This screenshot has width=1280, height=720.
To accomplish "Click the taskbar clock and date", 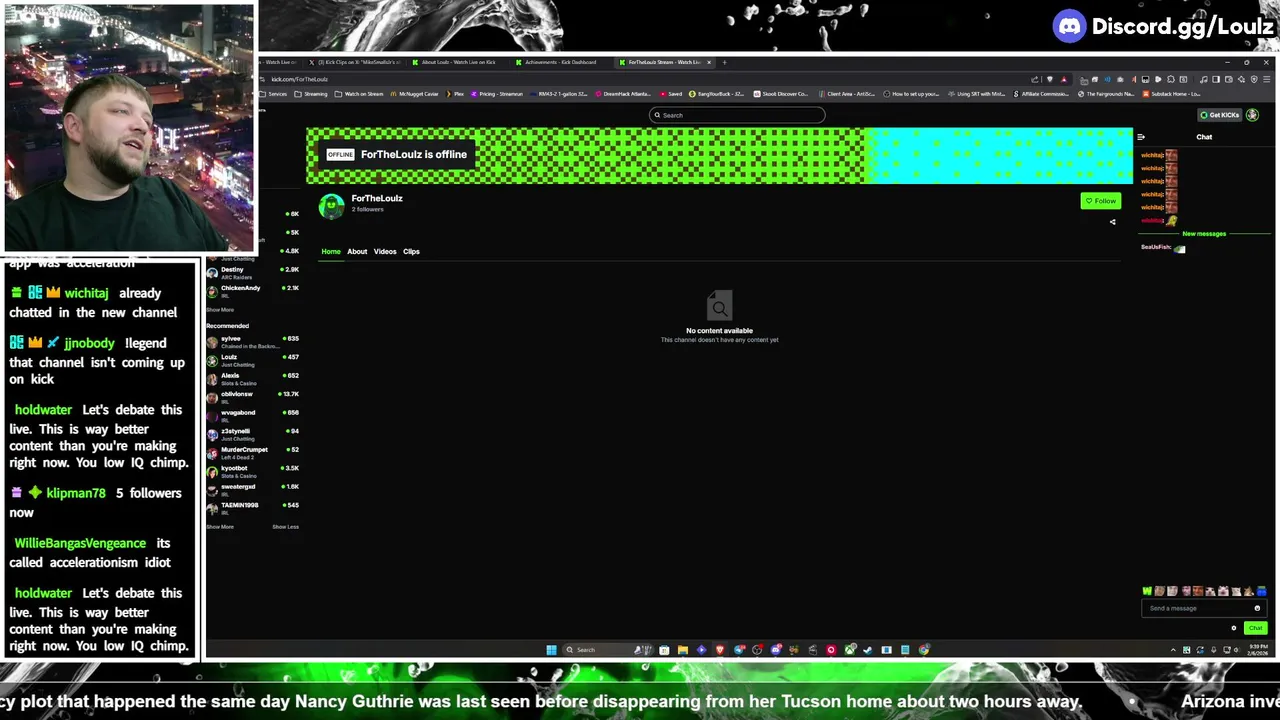I will pyautogui.click(x=1256, y=650).
